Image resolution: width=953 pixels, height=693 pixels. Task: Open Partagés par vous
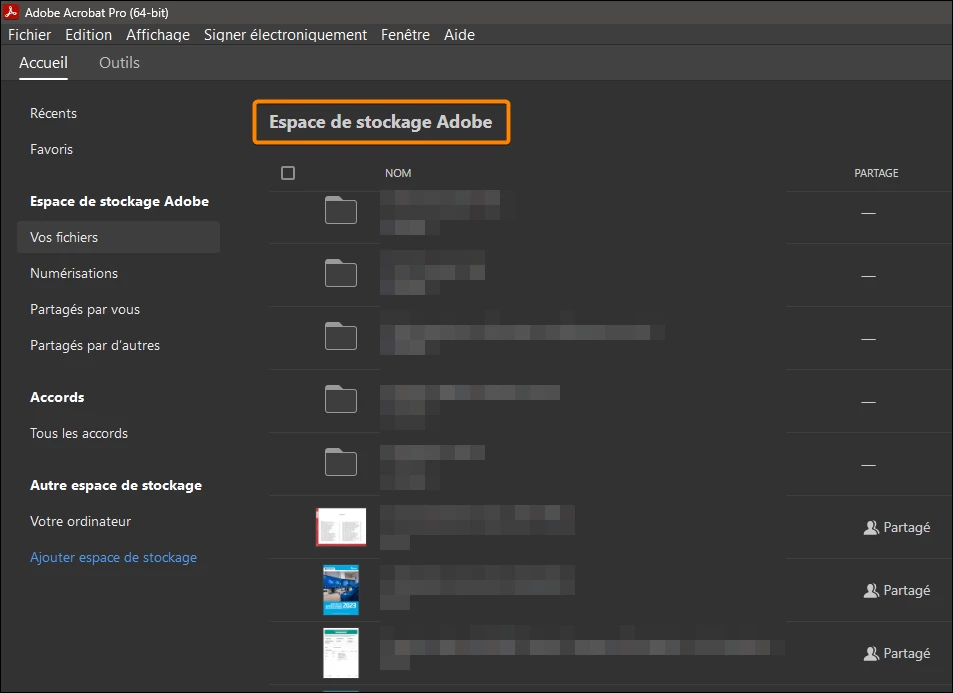[x=85, y=309]
